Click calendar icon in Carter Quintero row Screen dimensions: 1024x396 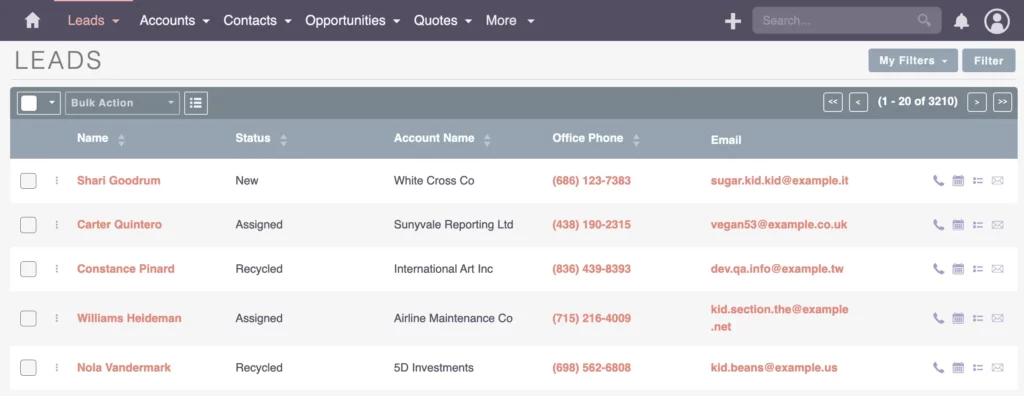(958, 225)
